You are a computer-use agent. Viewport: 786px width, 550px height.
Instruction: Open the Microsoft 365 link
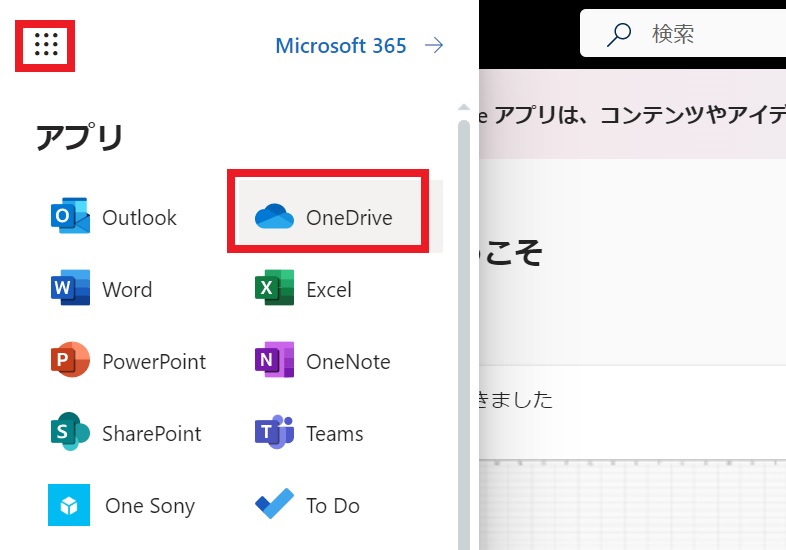click(x=341, y=46)
